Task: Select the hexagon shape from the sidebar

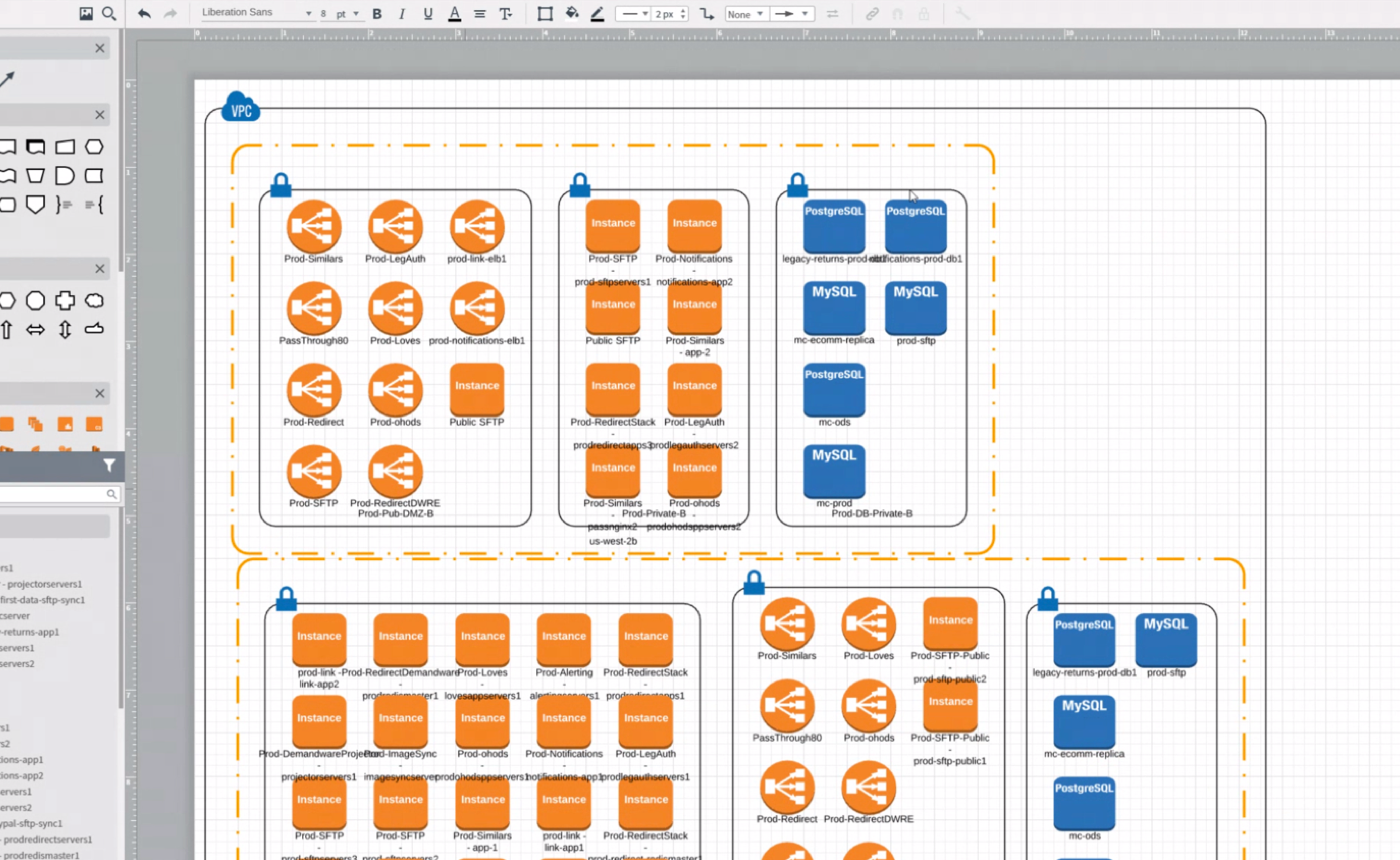Action: point(95,146)
